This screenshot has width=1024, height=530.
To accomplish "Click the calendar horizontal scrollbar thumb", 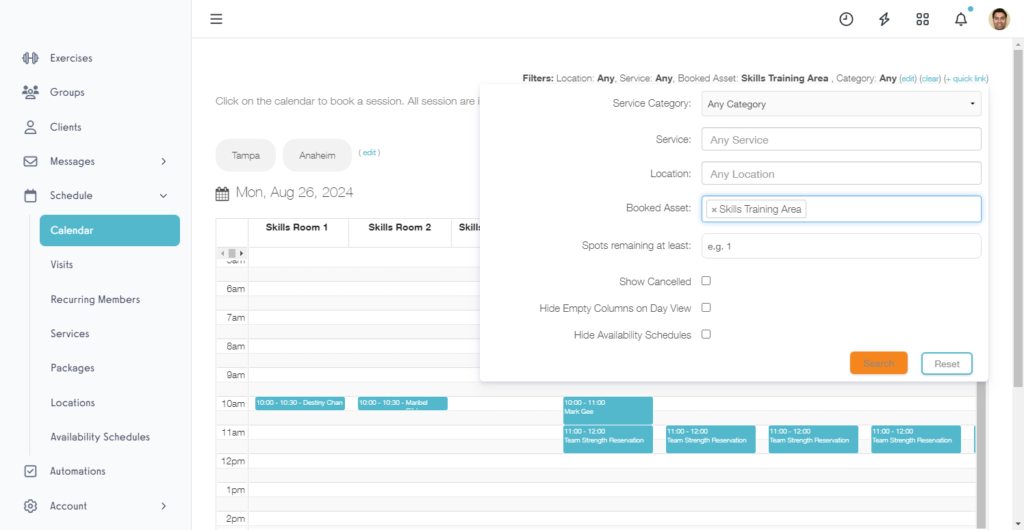I will [x=232, y=254].
